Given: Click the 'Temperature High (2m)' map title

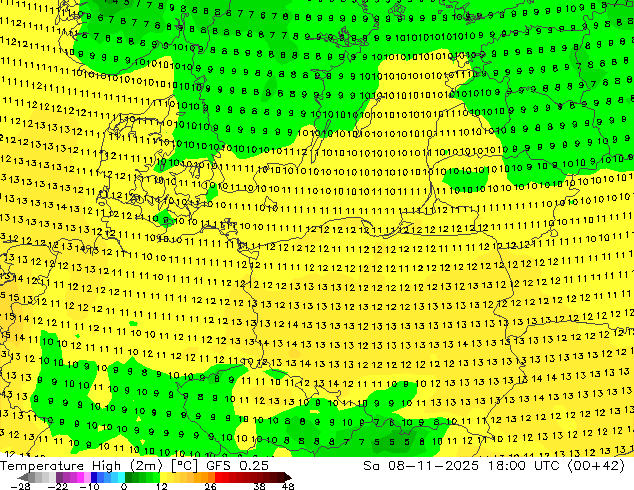Looking at the screenshot, I should pyautogui.click(x=81, y=466).
